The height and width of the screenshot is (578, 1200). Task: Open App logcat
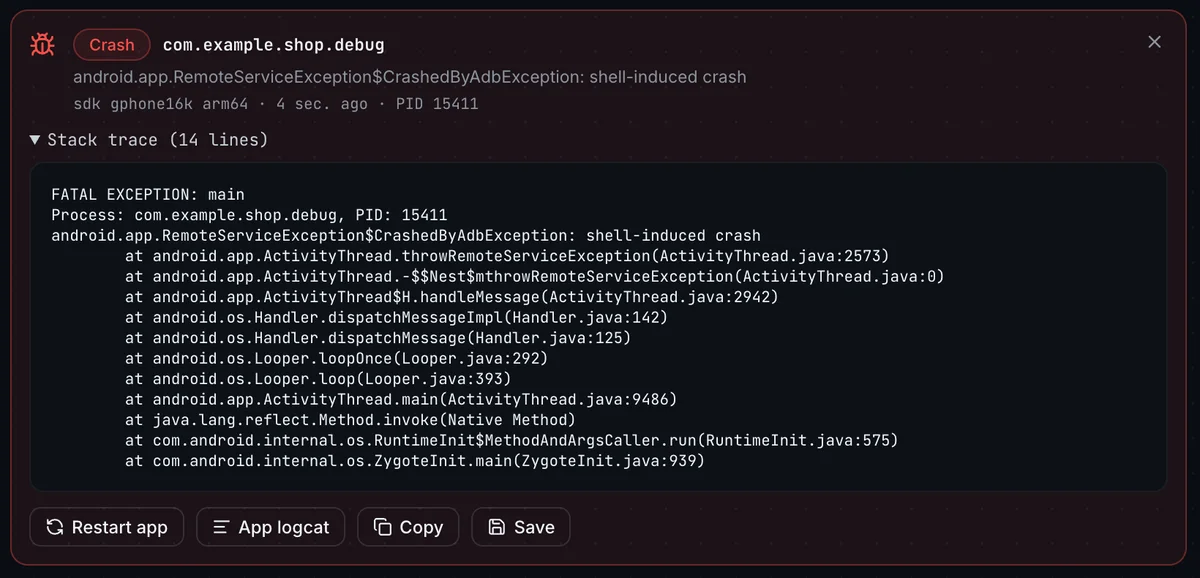270,527
